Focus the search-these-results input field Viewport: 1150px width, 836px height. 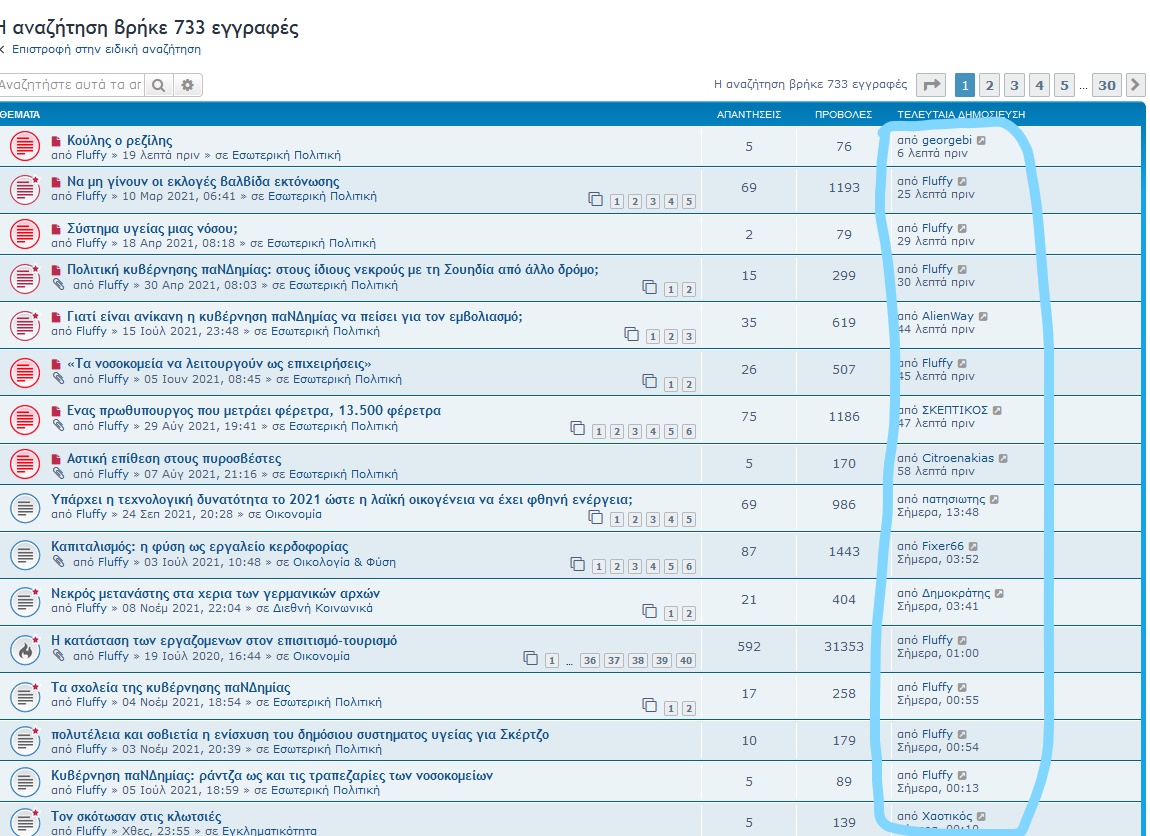point(71,85)
